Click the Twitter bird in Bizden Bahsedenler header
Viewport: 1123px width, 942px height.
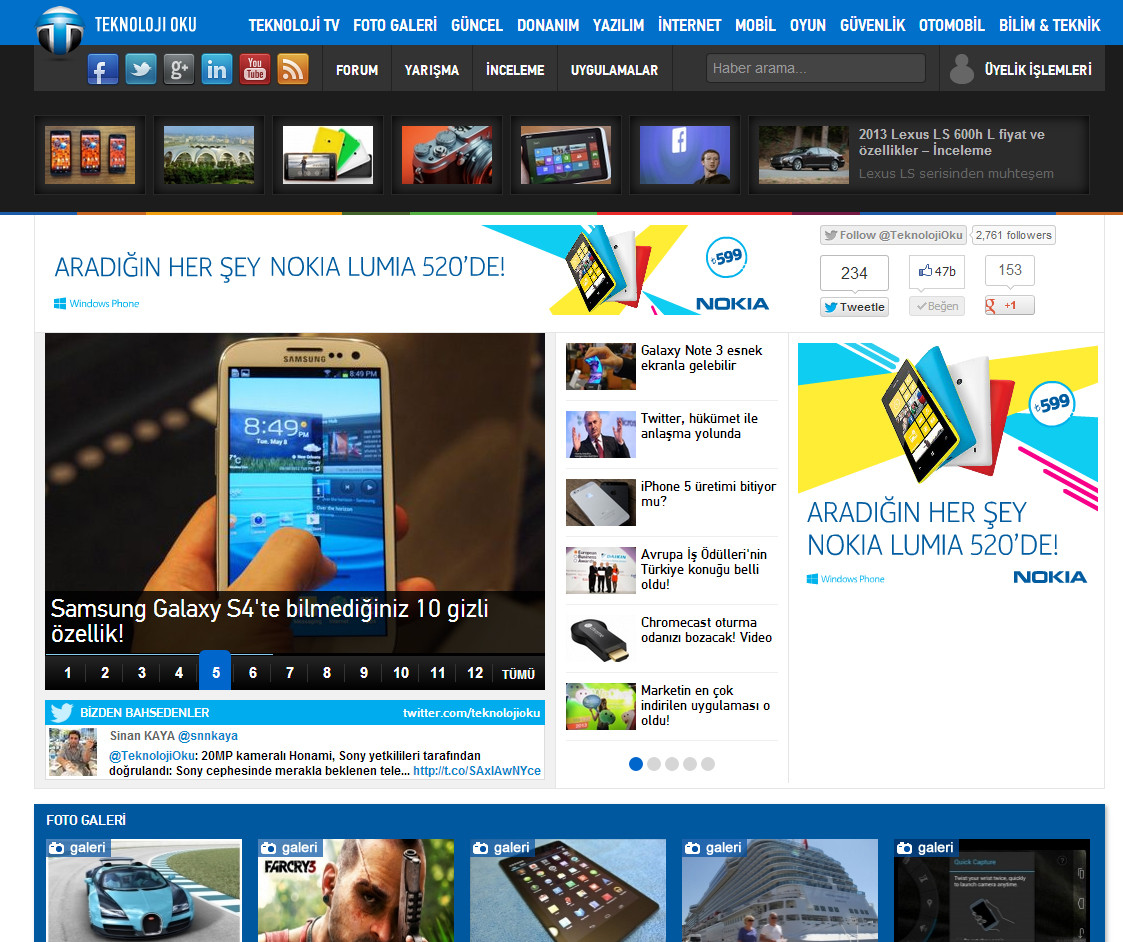tap(62, 712)
